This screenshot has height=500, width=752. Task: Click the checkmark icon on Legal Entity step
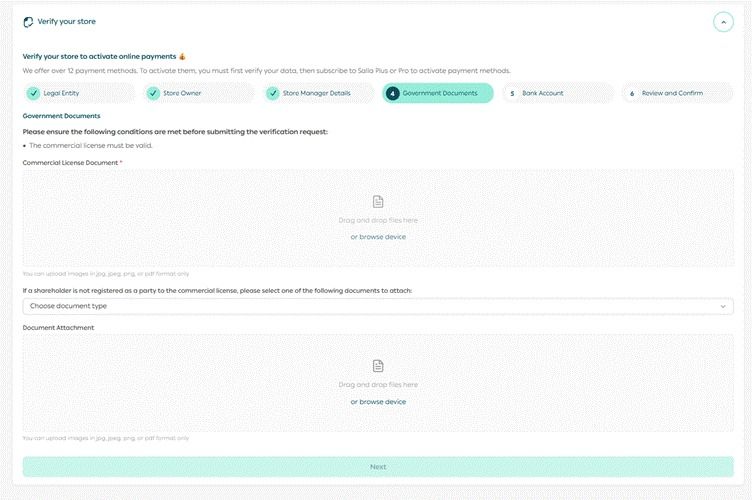click(x=33, y=93)
